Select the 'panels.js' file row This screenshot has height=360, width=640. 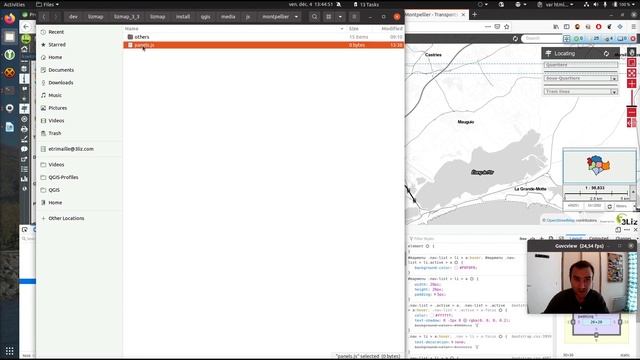point(264,45)
